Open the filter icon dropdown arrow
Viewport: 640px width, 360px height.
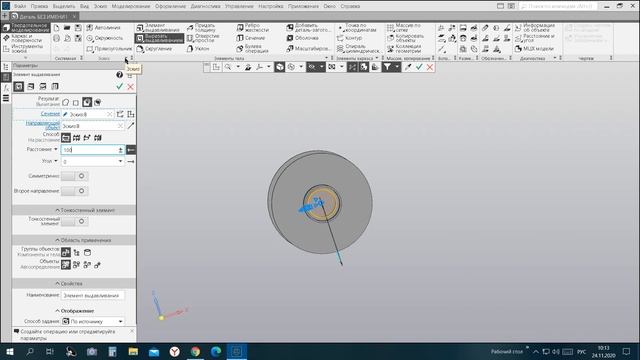[x=396, y=67]
